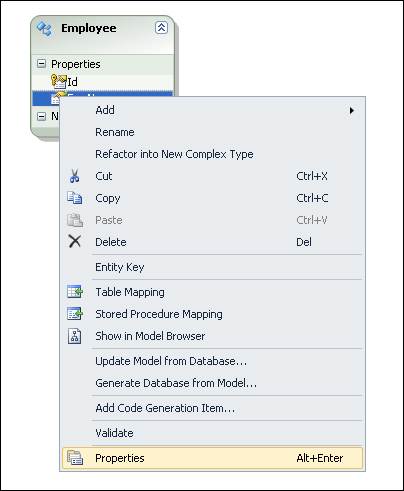The width and height of the screenshot is (404, 491).
Task: Collapse the Properties section of Employee
Action: (x=41, y=63)
